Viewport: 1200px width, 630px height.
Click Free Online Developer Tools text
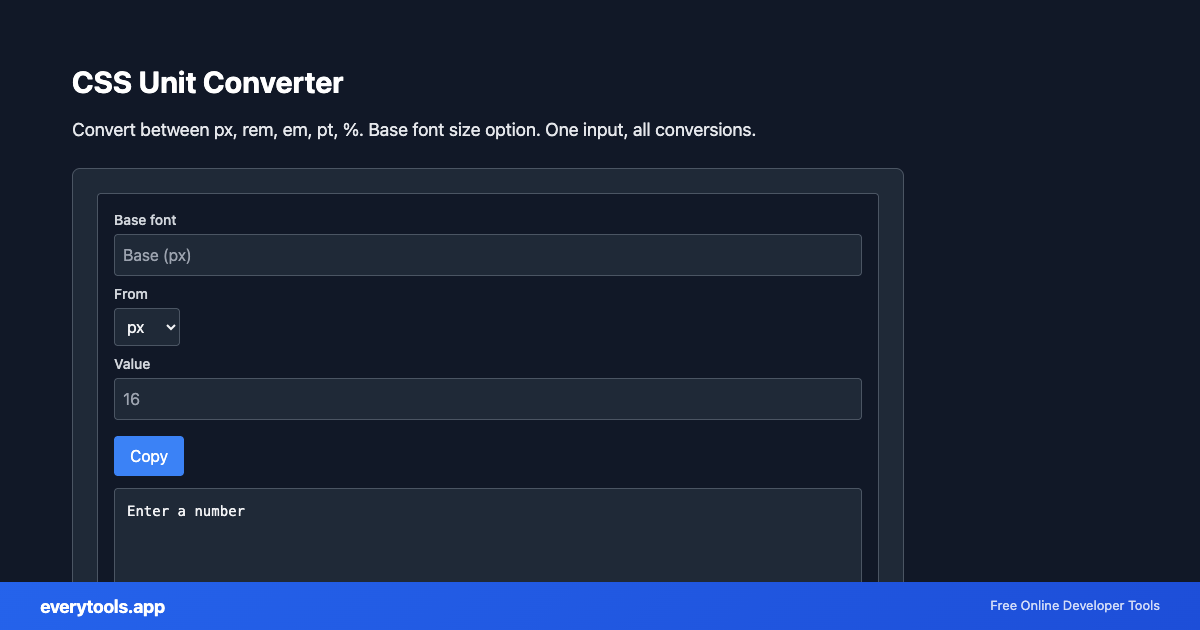click(x=1075, y=606)
